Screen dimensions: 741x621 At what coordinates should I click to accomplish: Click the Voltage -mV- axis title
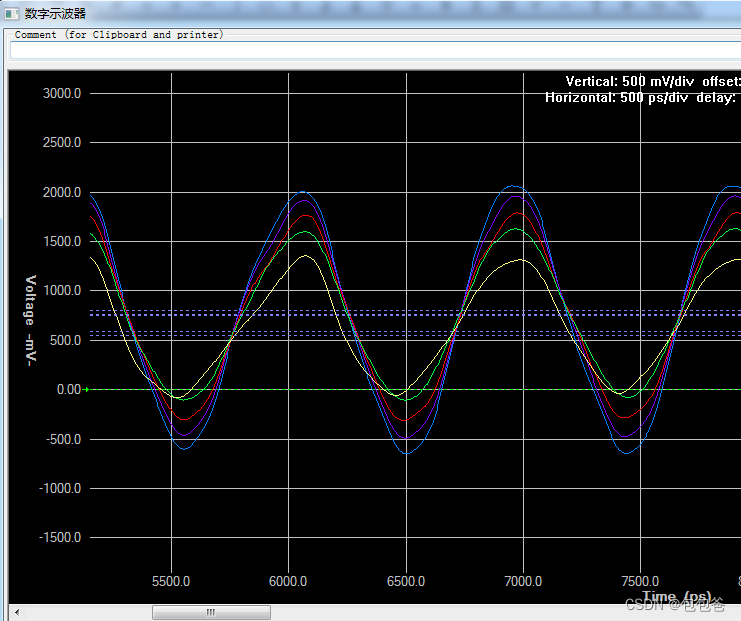[x=30, y=320]
